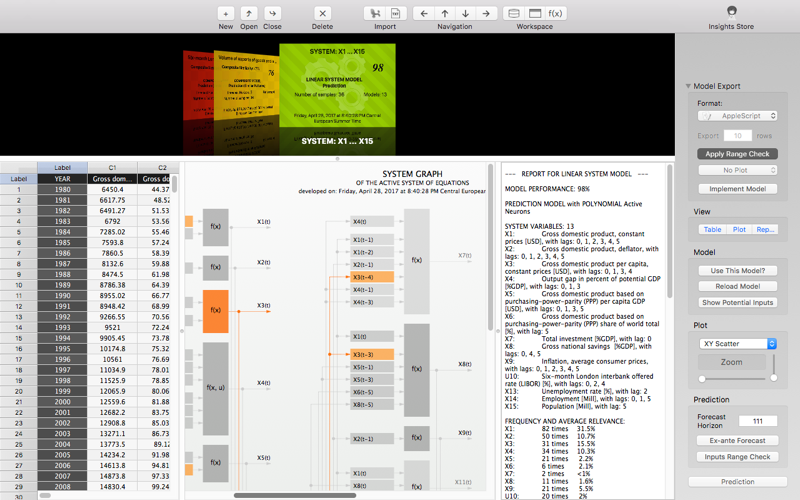Viewport: 800px width, 500px height.
Task: Select row number 10 header
Action: tap(18, 285)
